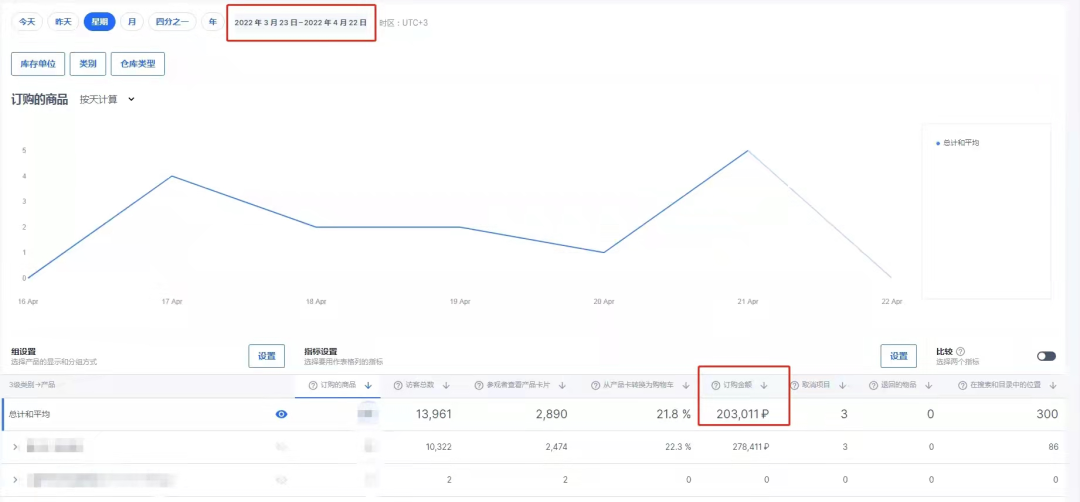
Task: Sort by 退回的物品 column arrow
Action: [x=928, y=385]
